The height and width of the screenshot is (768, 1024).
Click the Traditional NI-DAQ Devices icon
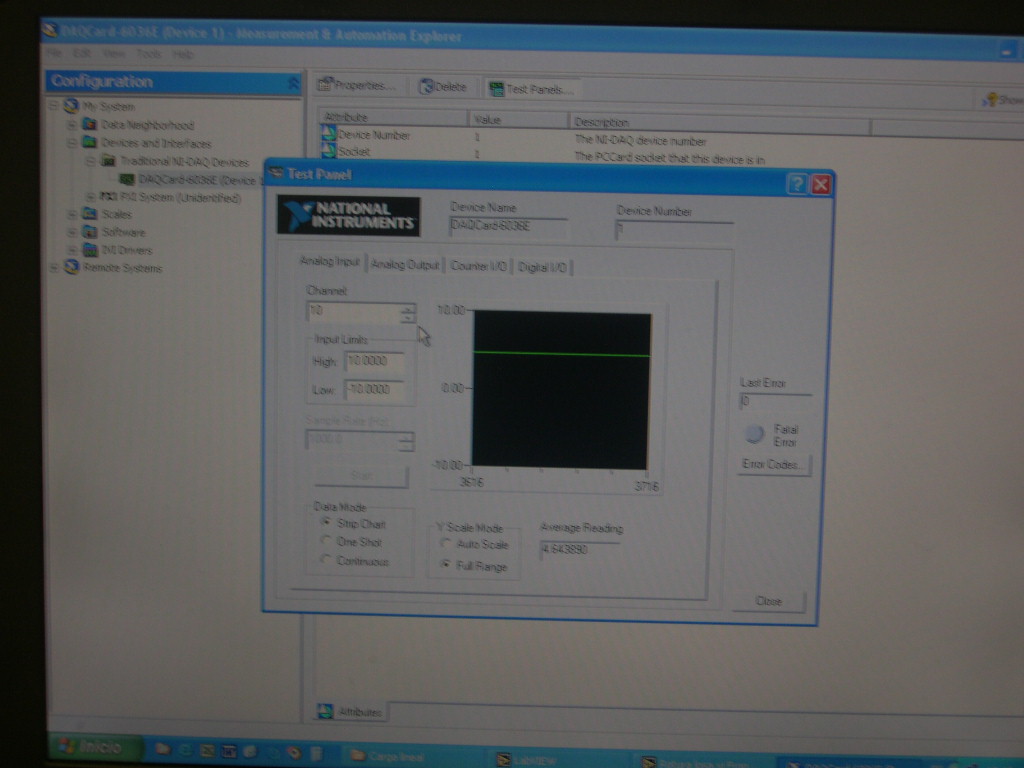click(108, 161)
